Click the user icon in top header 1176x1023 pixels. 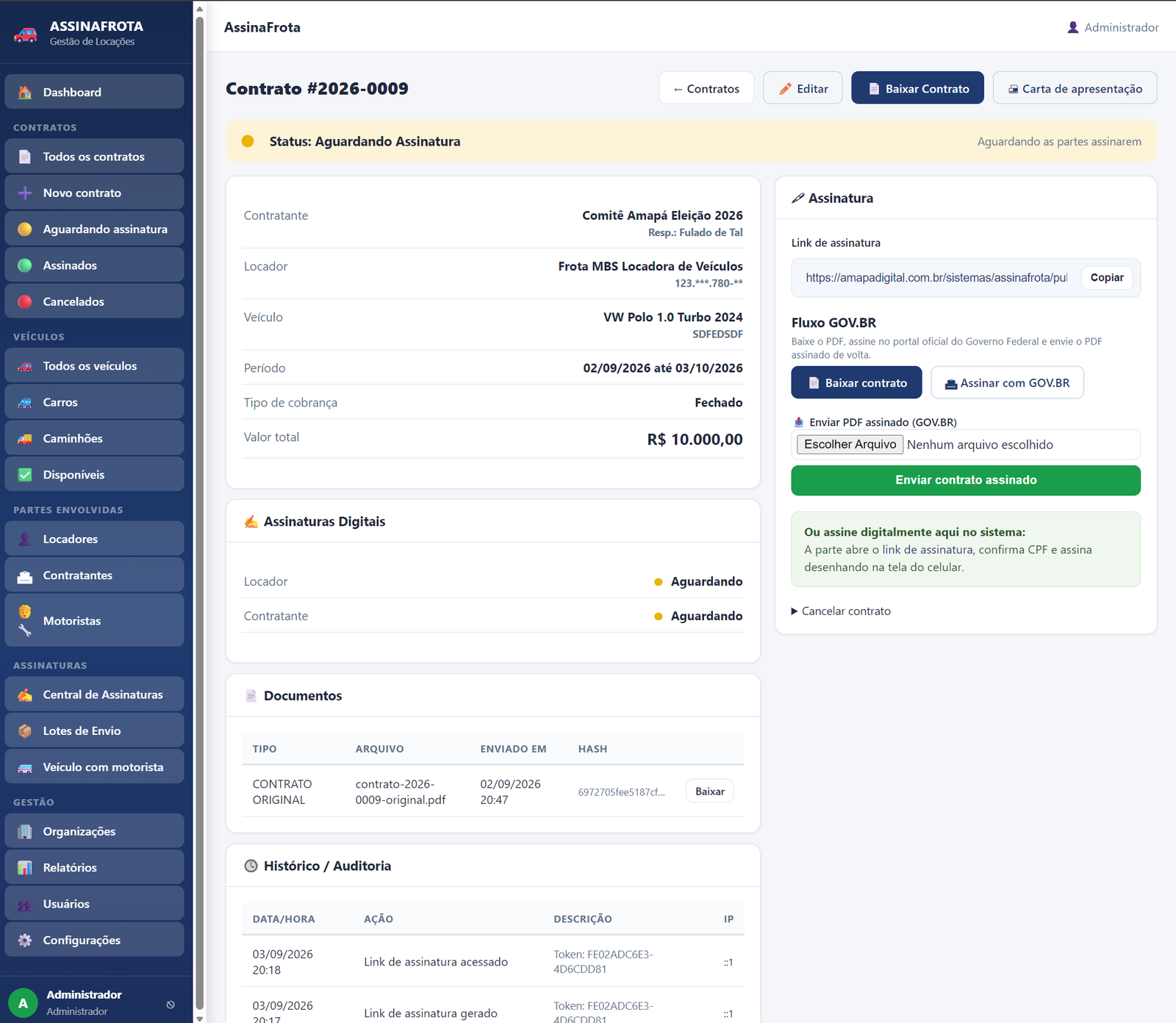(1073, 27)
